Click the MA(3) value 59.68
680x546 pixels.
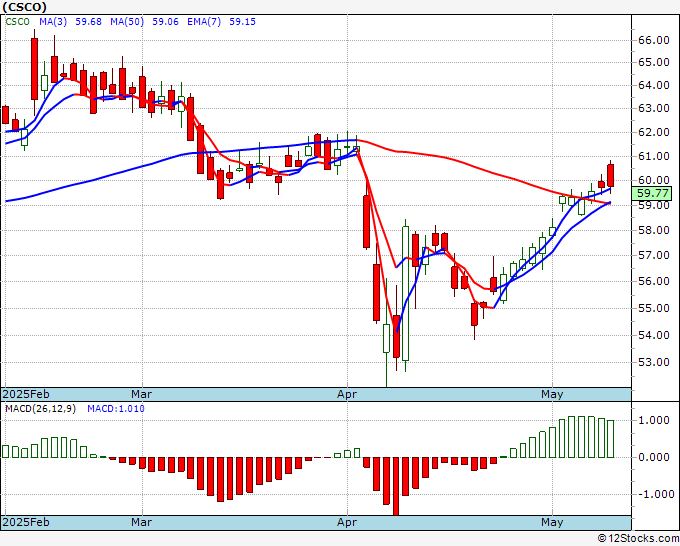(88, 22)
